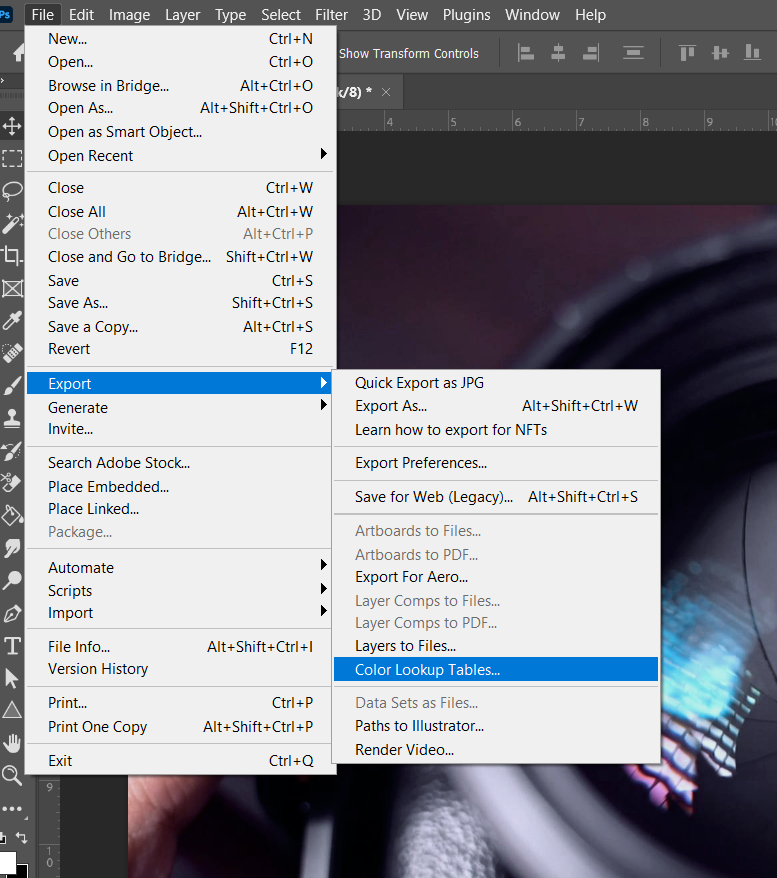This screenshot has height=878, width=777.
Task: Select the Lasso tool
Action: coord(12,191)
